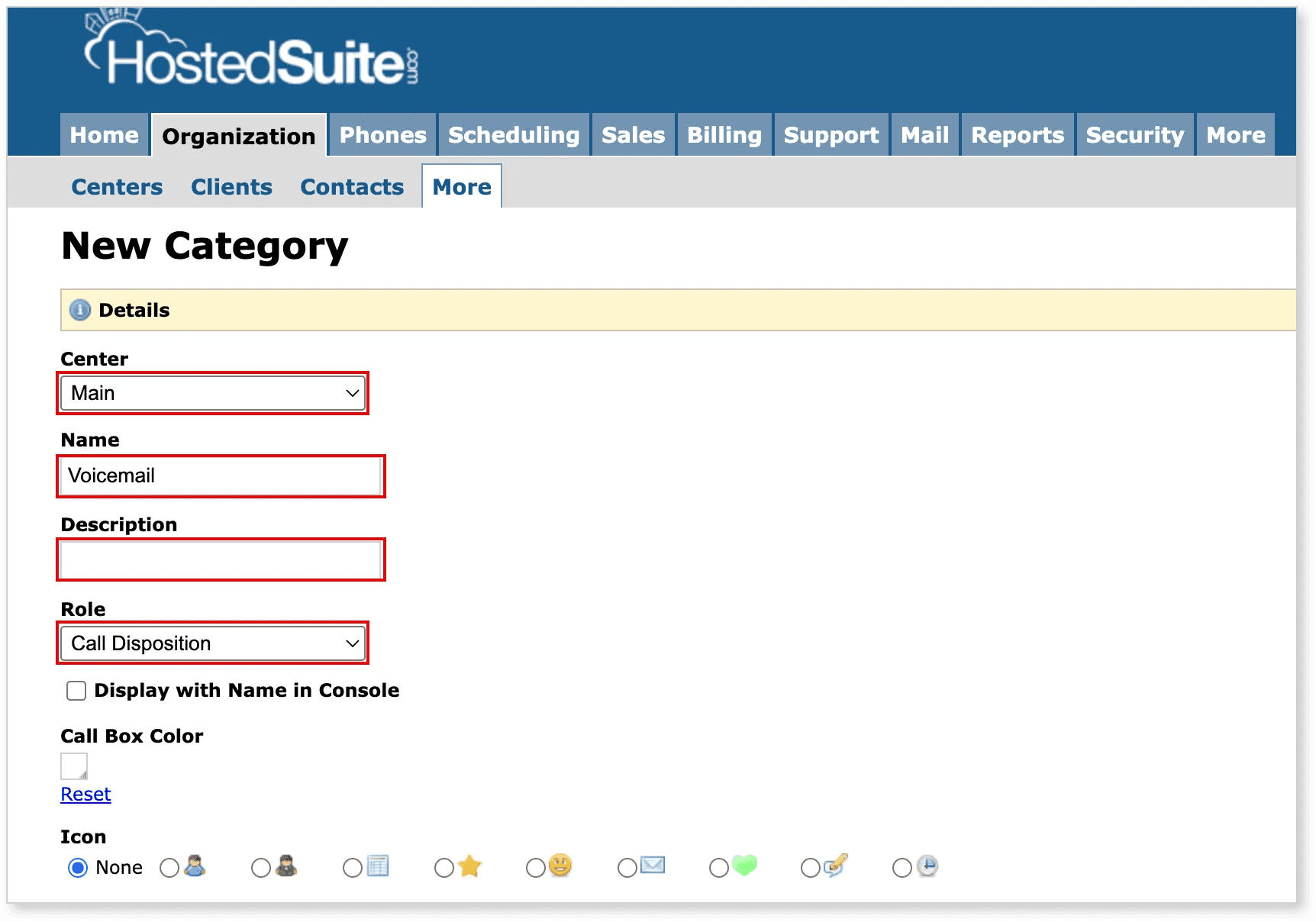This screenshot has width=1316, height=922.
Task: Select radio button beside envelope icon
Action: point(627,868)
